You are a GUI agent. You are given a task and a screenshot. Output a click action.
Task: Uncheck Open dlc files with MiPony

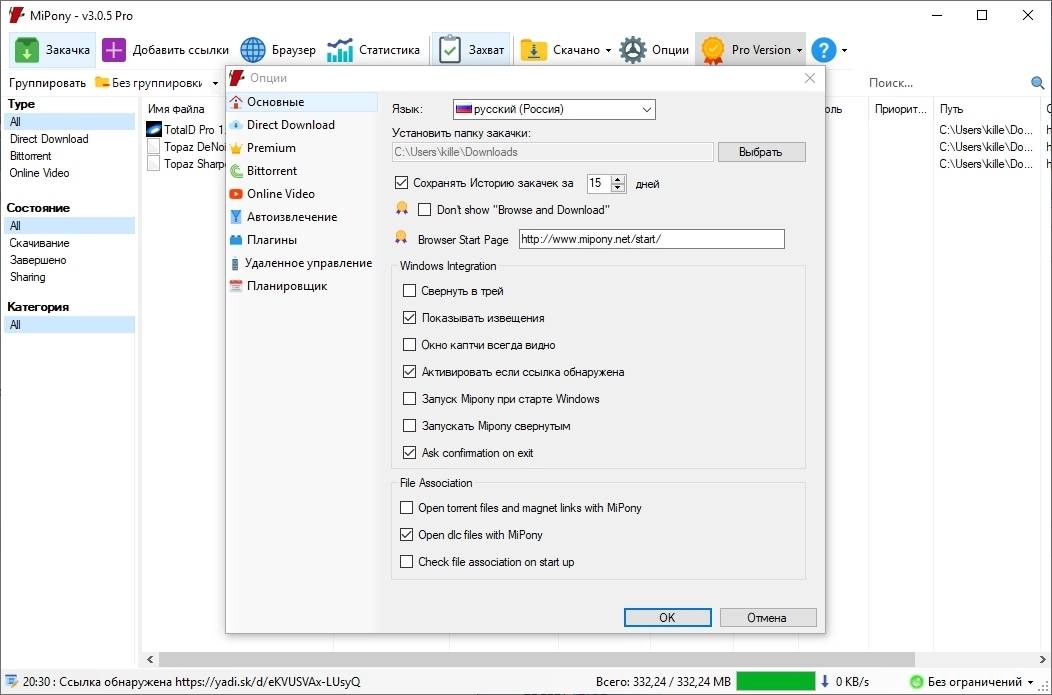[407, 535]
